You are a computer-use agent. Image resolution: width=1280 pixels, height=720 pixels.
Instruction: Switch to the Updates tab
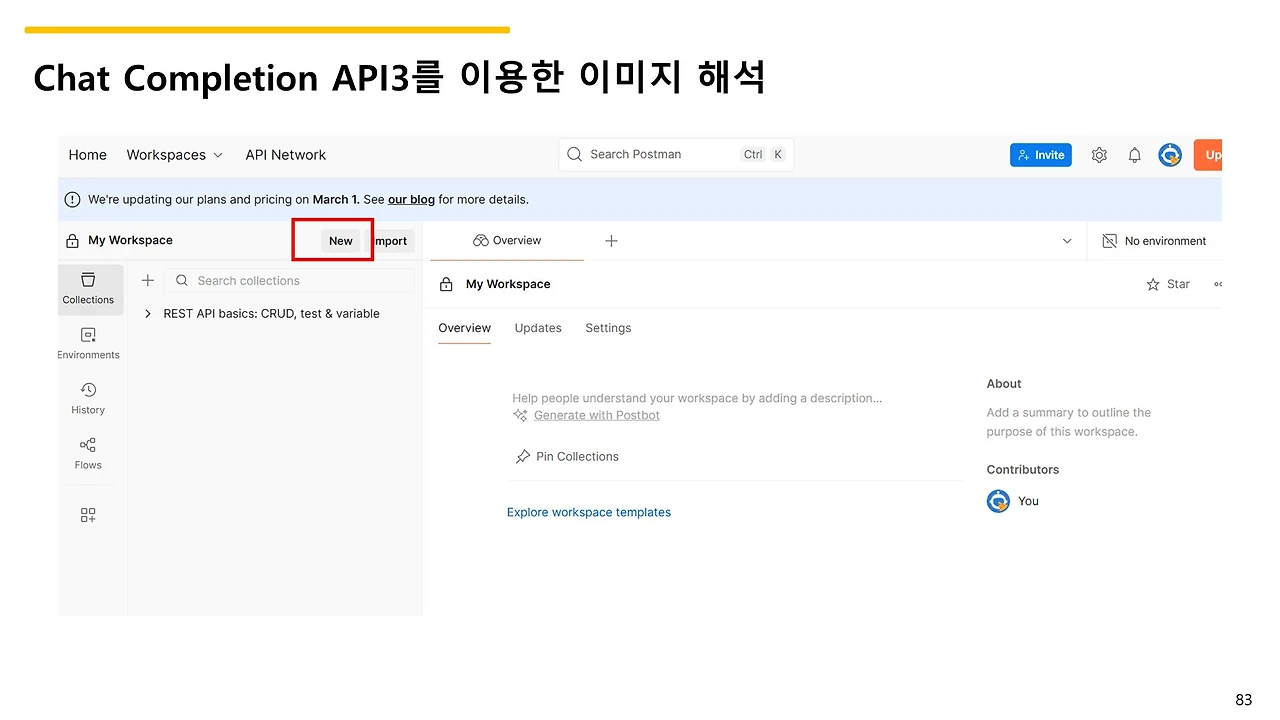538,328
